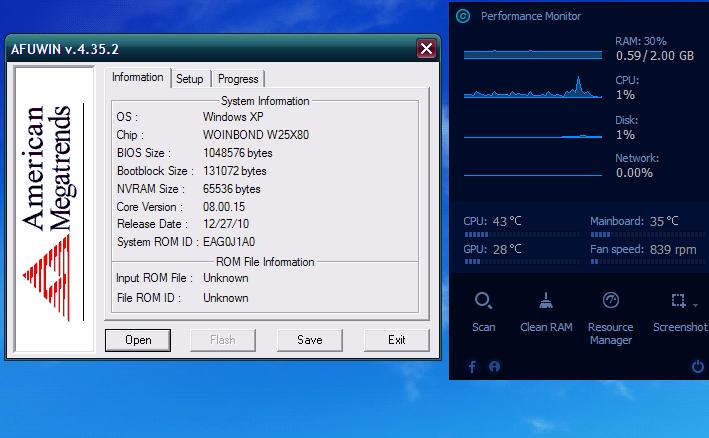Click the Open button in AFUWIN

tap(138, 340)
